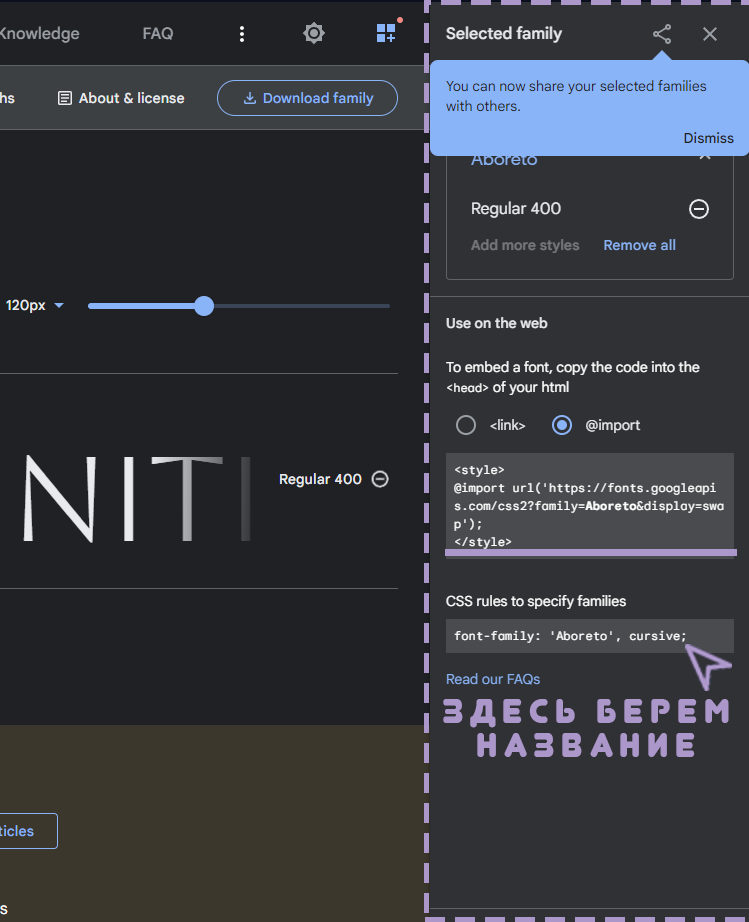
Task: Click Download family button
Action: point(307,98)
